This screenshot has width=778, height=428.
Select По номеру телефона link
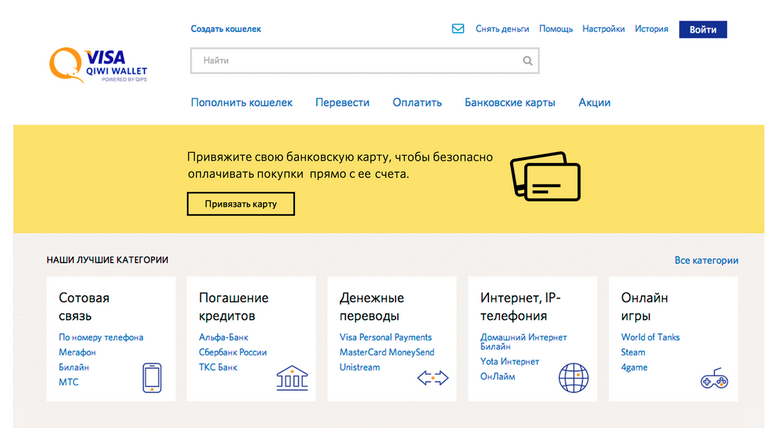click(x=101, y=337)
